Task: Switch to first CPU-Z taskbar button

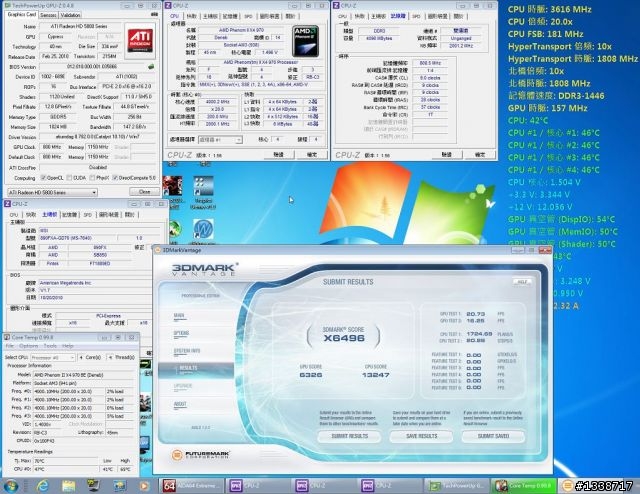Action: coord(258,485)
